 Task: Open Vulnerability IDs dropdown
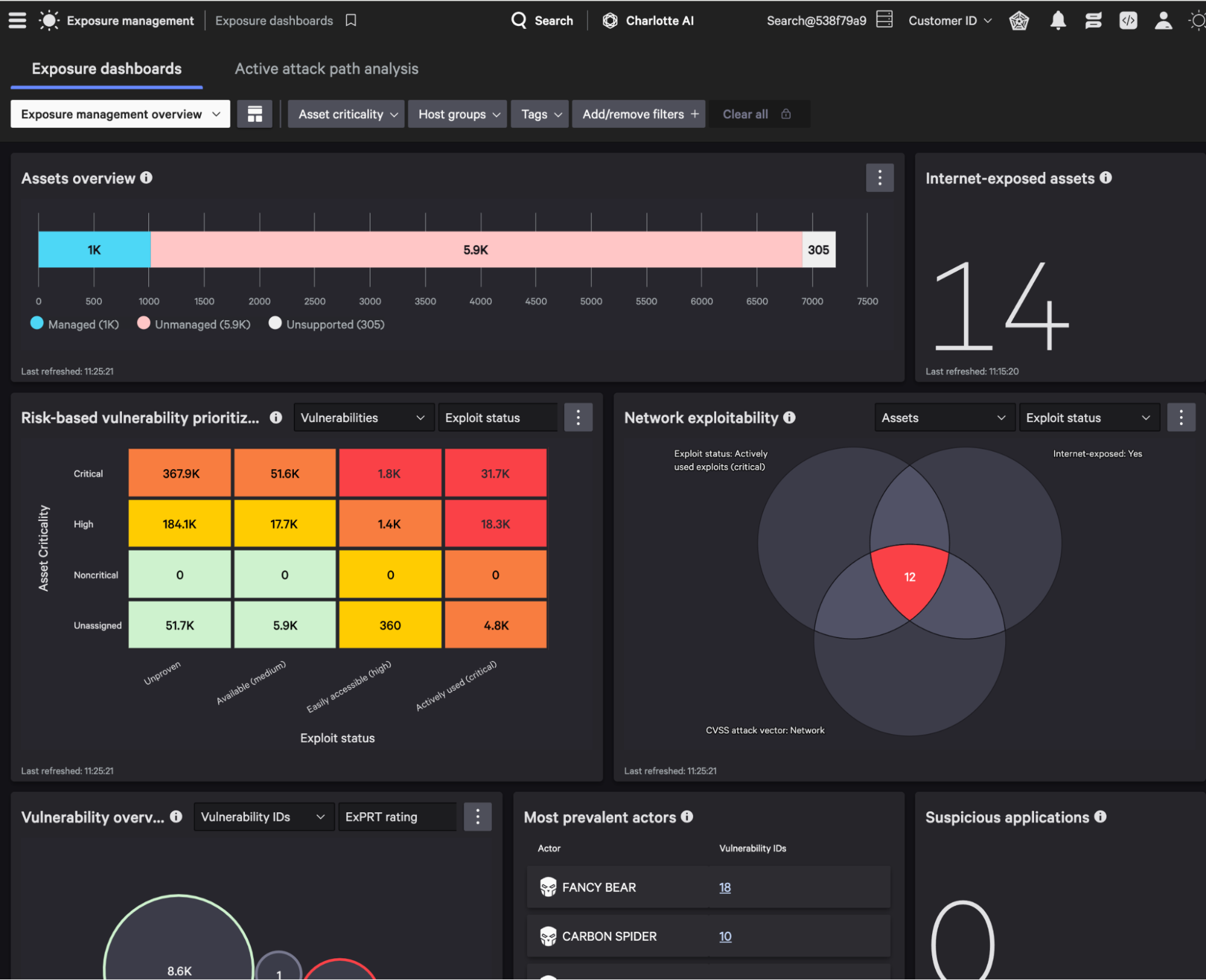pos(264,817)
